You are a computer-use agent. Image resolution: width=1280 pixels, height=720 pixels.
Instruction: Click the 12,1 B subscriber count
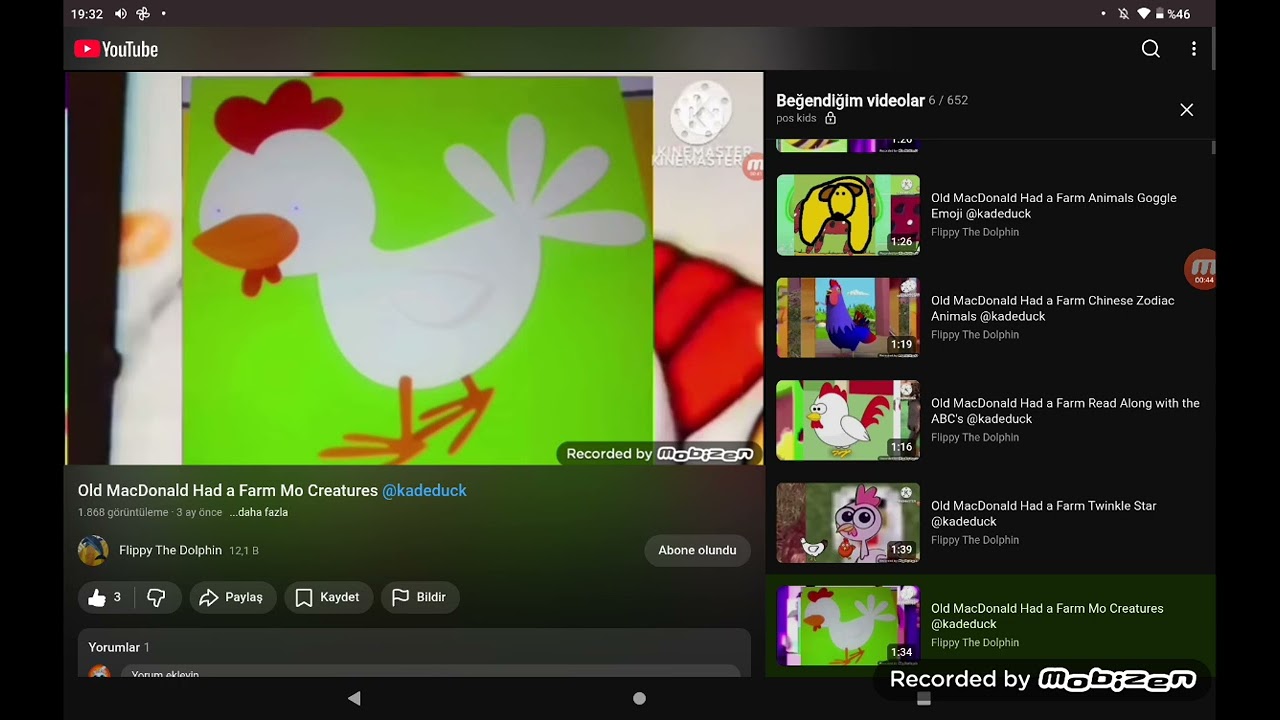pyautogui.click(x=244, y=550)
